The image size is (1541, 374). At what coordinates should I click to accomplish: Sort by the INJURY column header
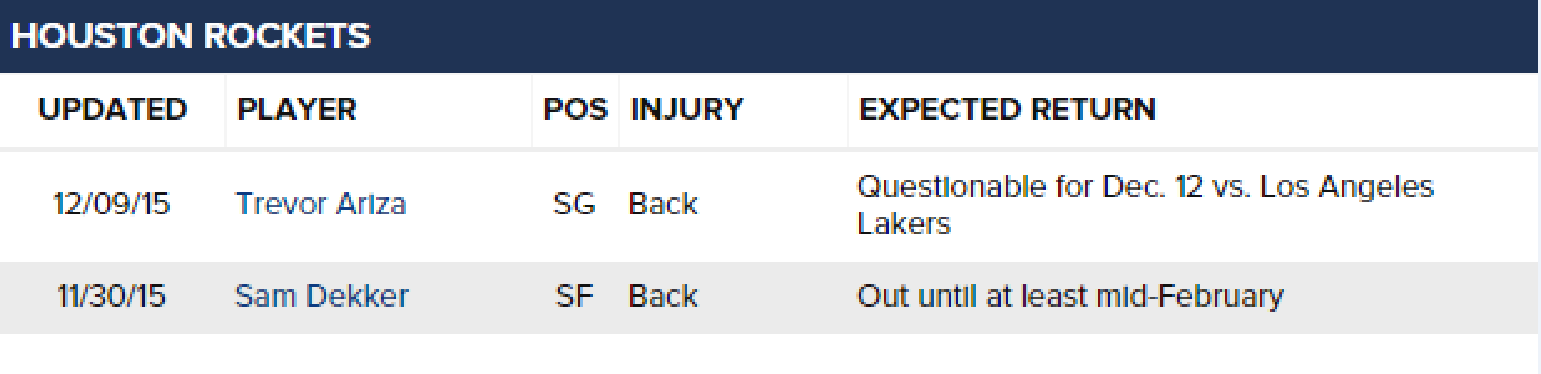click(x=687, y=109)
